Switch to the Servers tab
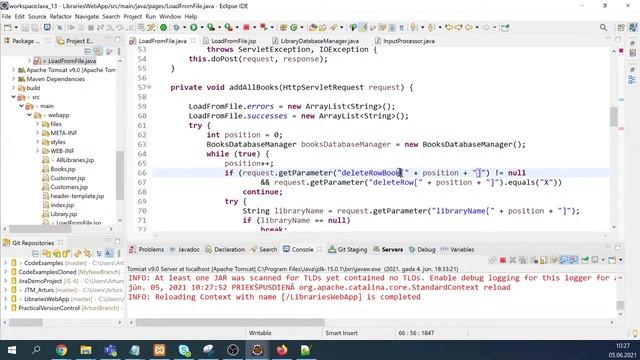The image size is (640, 360). [x=388, y=249]
